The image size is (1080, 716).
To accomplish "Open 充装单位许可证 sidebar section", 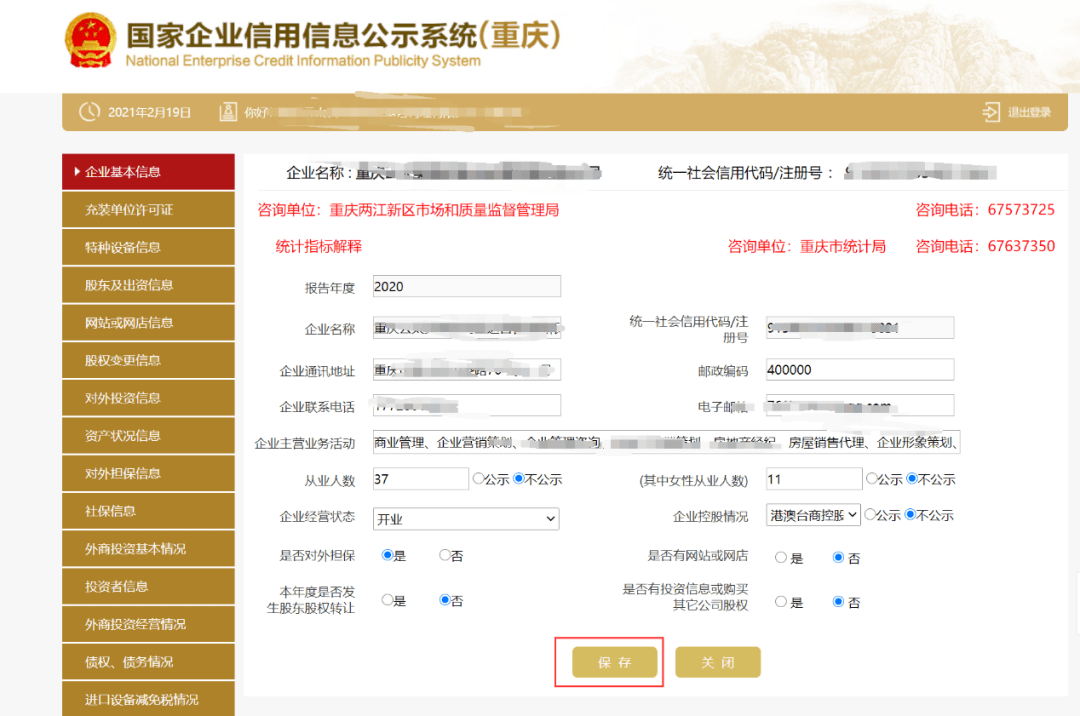I will point(148,209).
